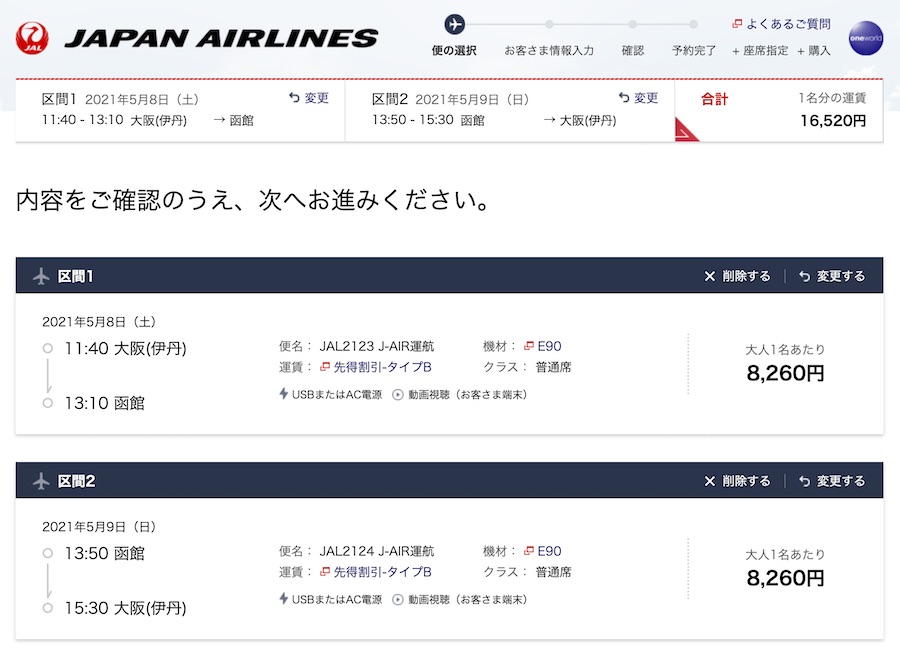Change 区間2 flight with 変更する
The height and width of the screenshot is (653, 900).
point(832,481)
